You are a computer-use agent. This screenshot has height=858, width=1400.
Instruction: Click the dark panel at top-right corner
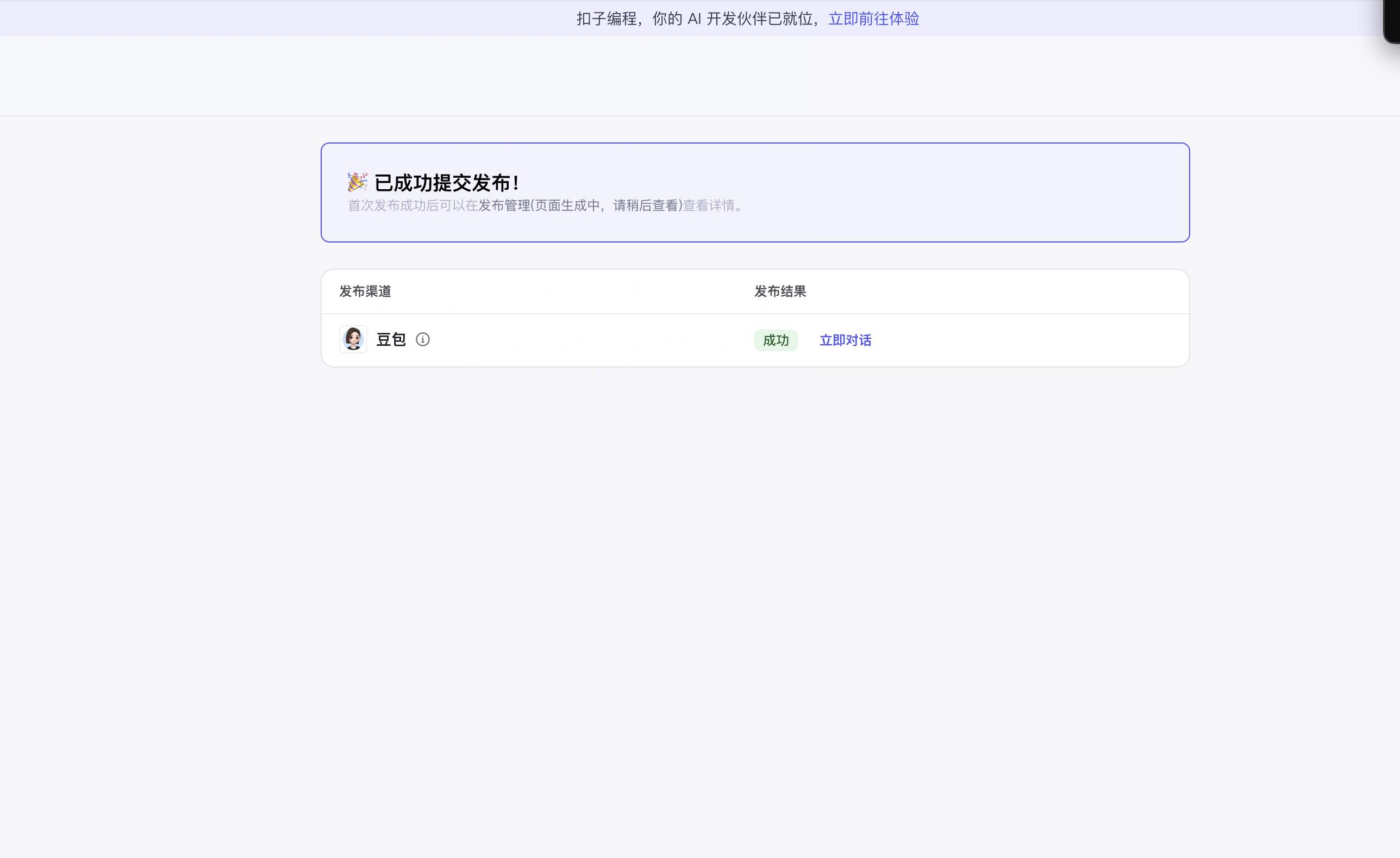1391,20
